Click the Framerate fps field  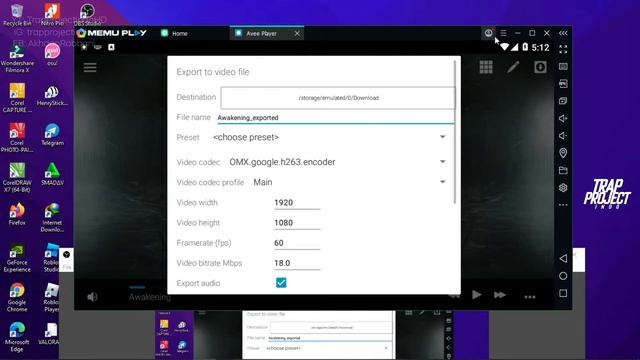click(x=297, y=243)
